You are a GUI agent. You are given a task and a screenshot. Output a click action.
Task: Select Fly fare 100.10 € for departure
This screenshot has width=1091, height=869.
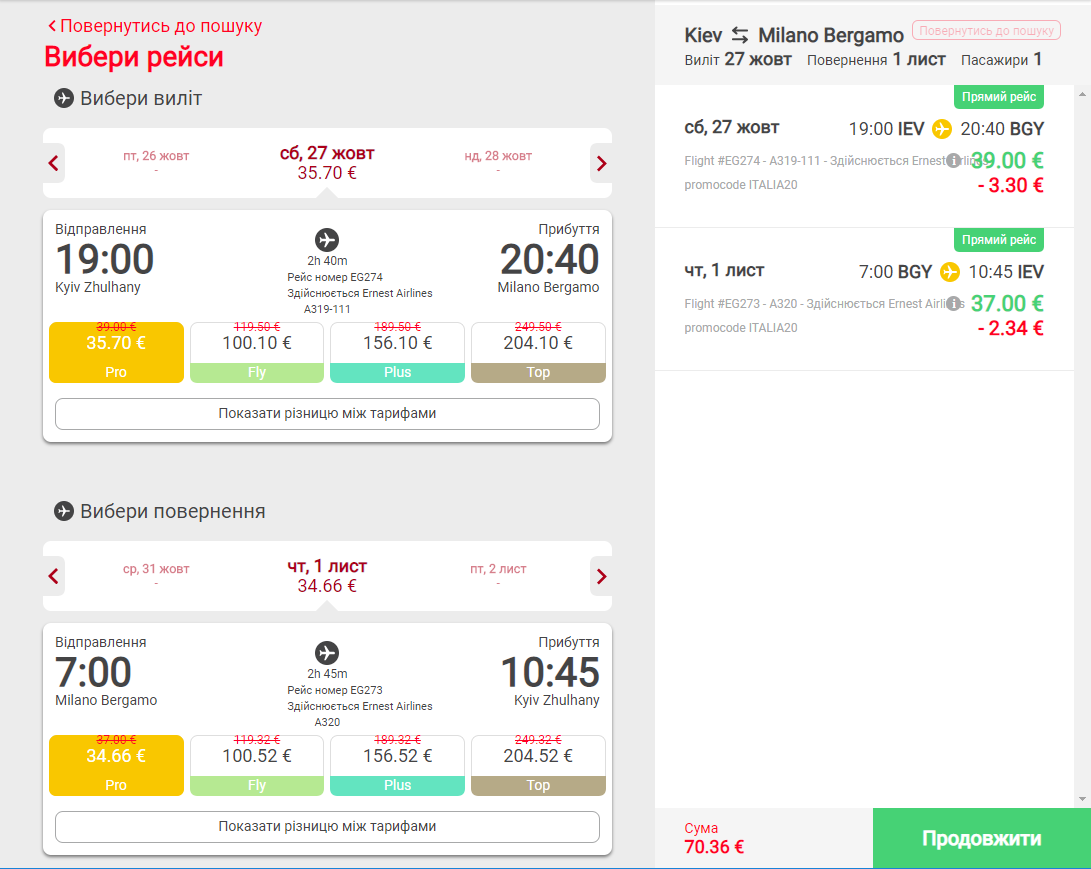pos(257,352)
